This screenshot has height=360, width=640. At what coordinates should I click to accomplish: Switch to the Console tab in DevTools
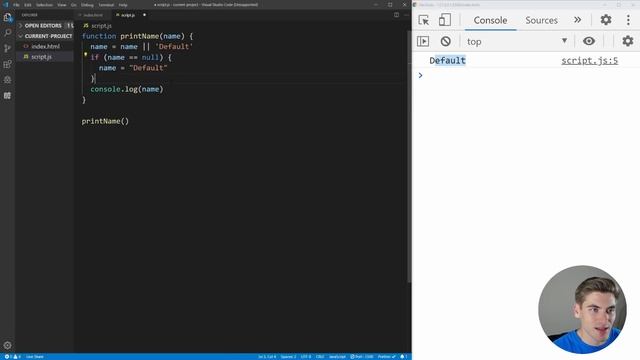tap(490, 20)
